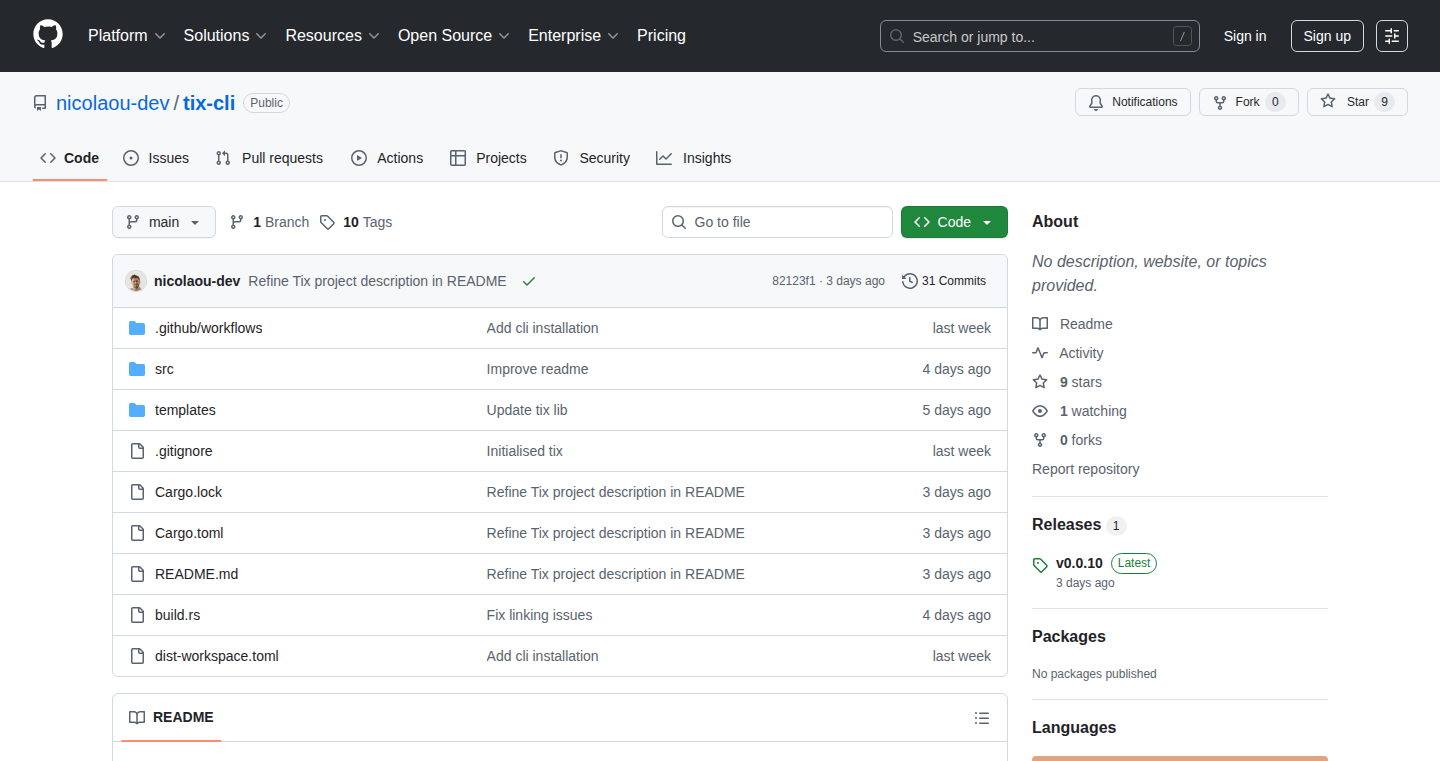Click the language breakdown color bar
1440x761 pixels.
pos(1180,758)
